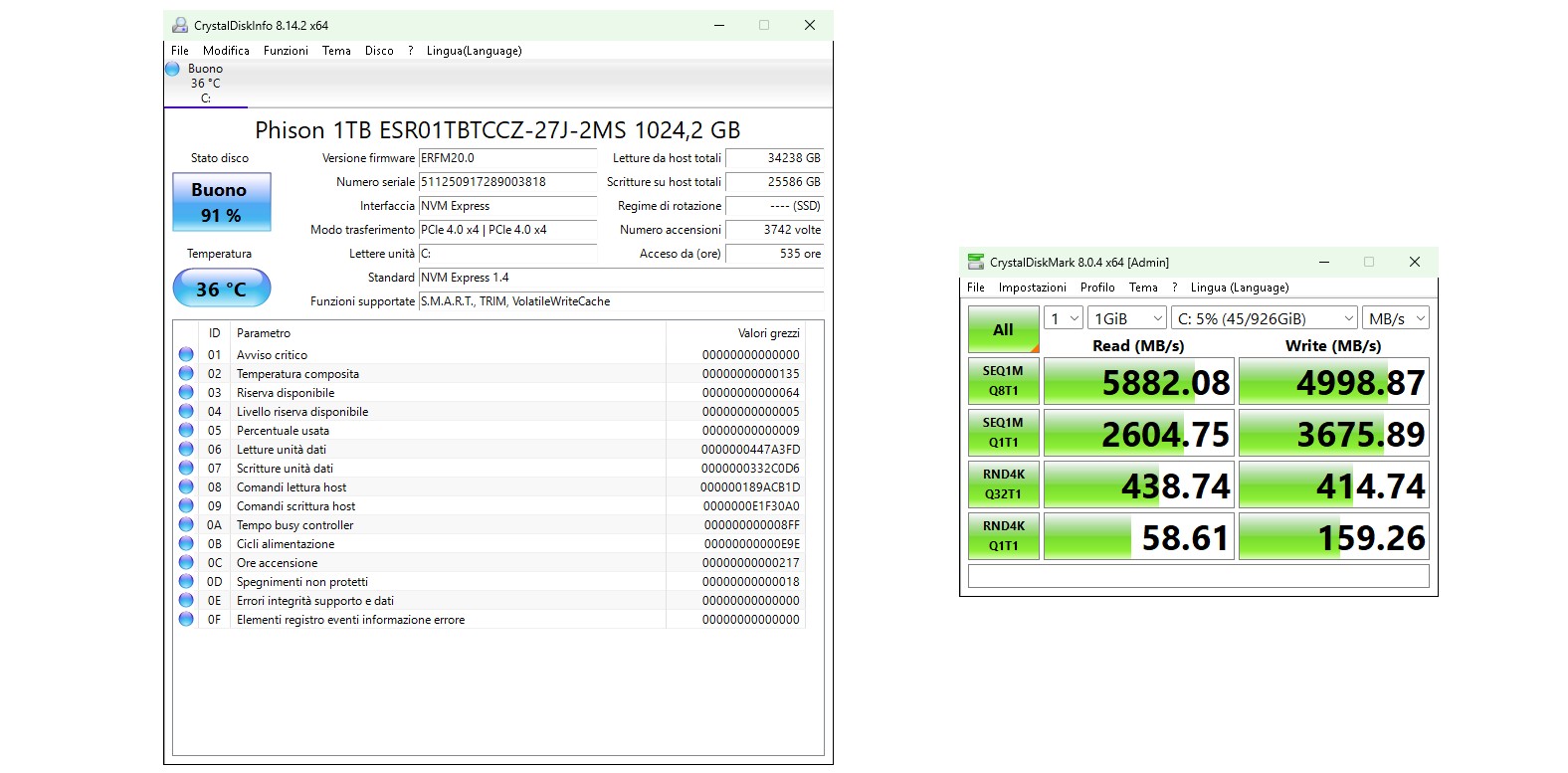Run SEQ1M Q8T1 benchmark
The height and width of the screenshot is (773, 1568).
pyautogui.click(x=1003, y=381)
